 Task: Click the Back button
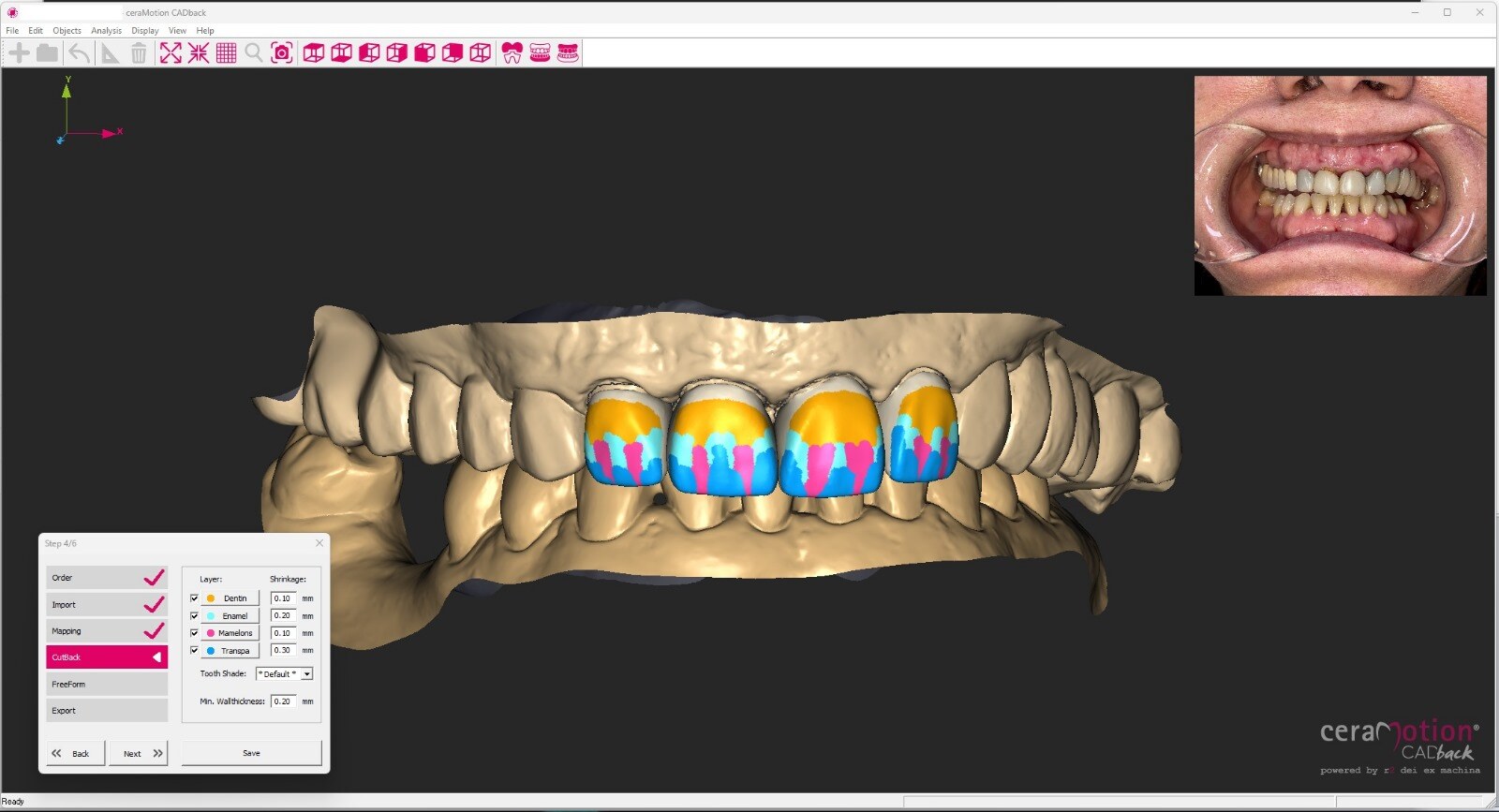[76, 753]
